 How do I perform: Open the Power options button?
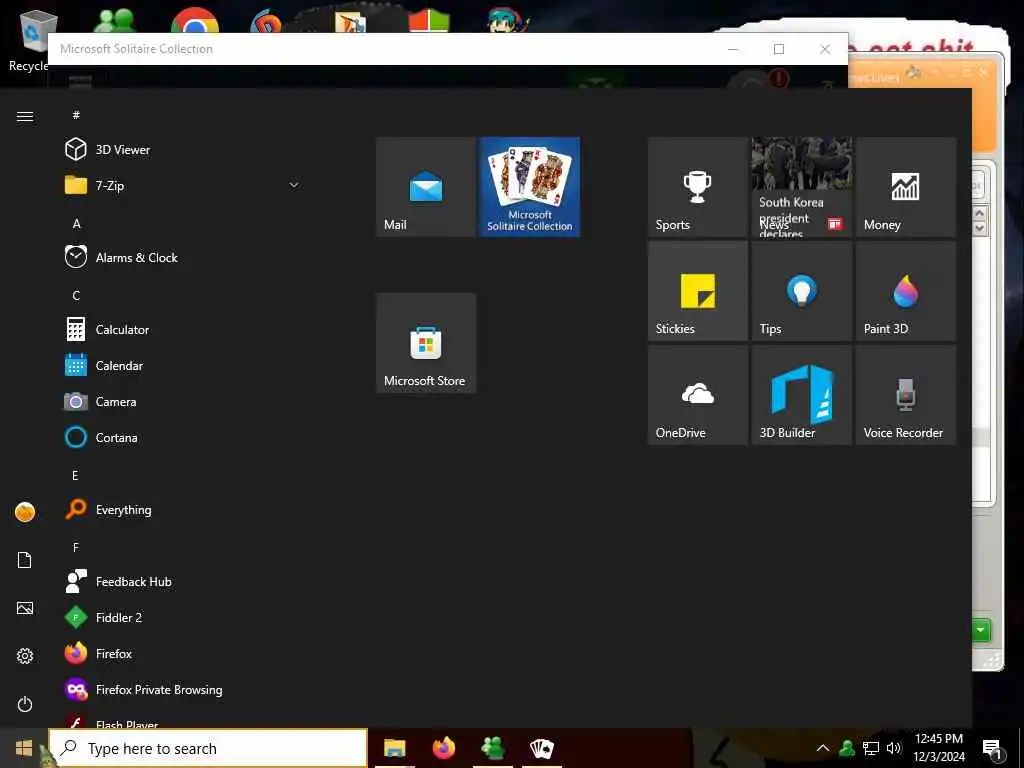25,704
